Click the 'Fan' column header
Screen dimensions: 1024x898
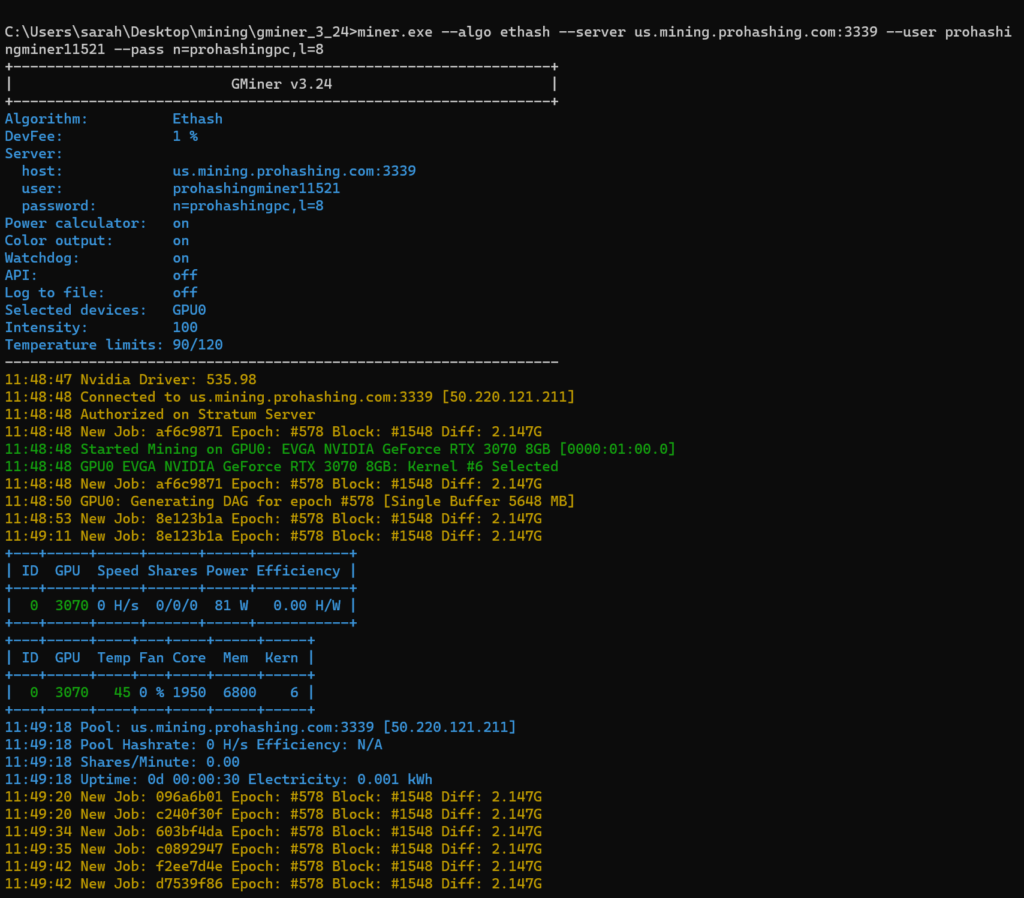152,658
